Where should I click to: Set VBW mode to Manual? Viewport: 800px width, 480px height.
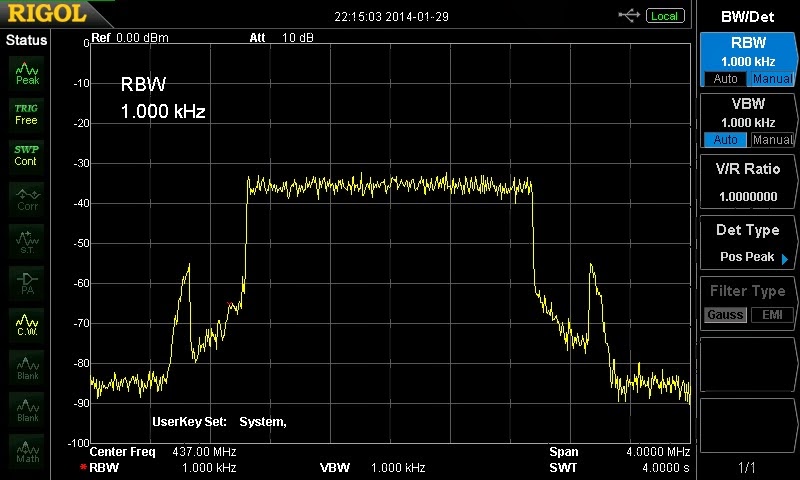pos(772,139)
